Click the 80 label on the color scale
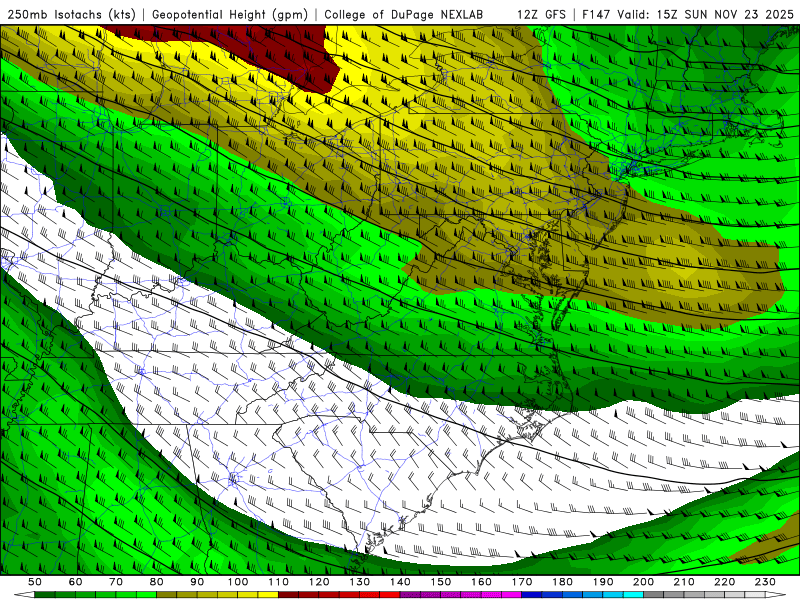Viewport: 800px width, 600px height. click(156, 582)
